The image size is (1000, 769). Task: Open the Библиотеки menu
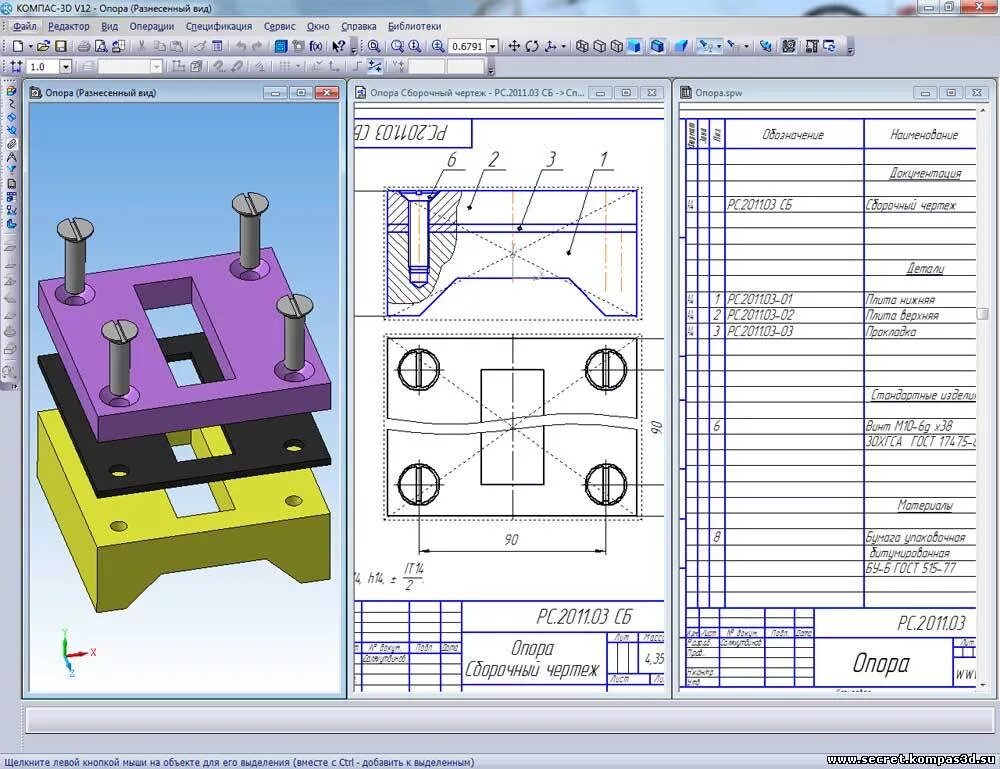point(414,26)
